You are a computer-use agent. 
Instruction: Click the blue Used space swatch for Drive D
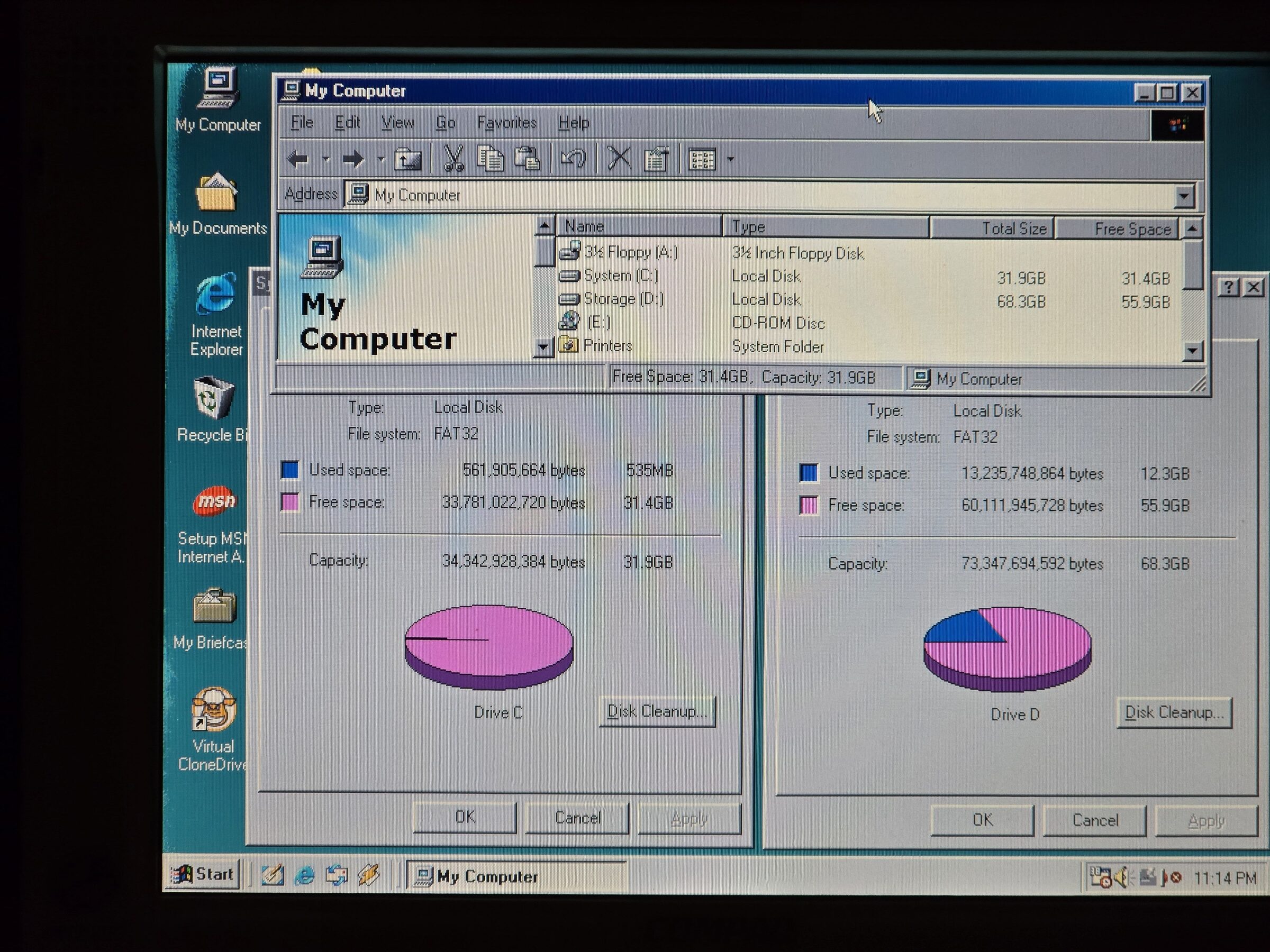click(x=809, y=473)
